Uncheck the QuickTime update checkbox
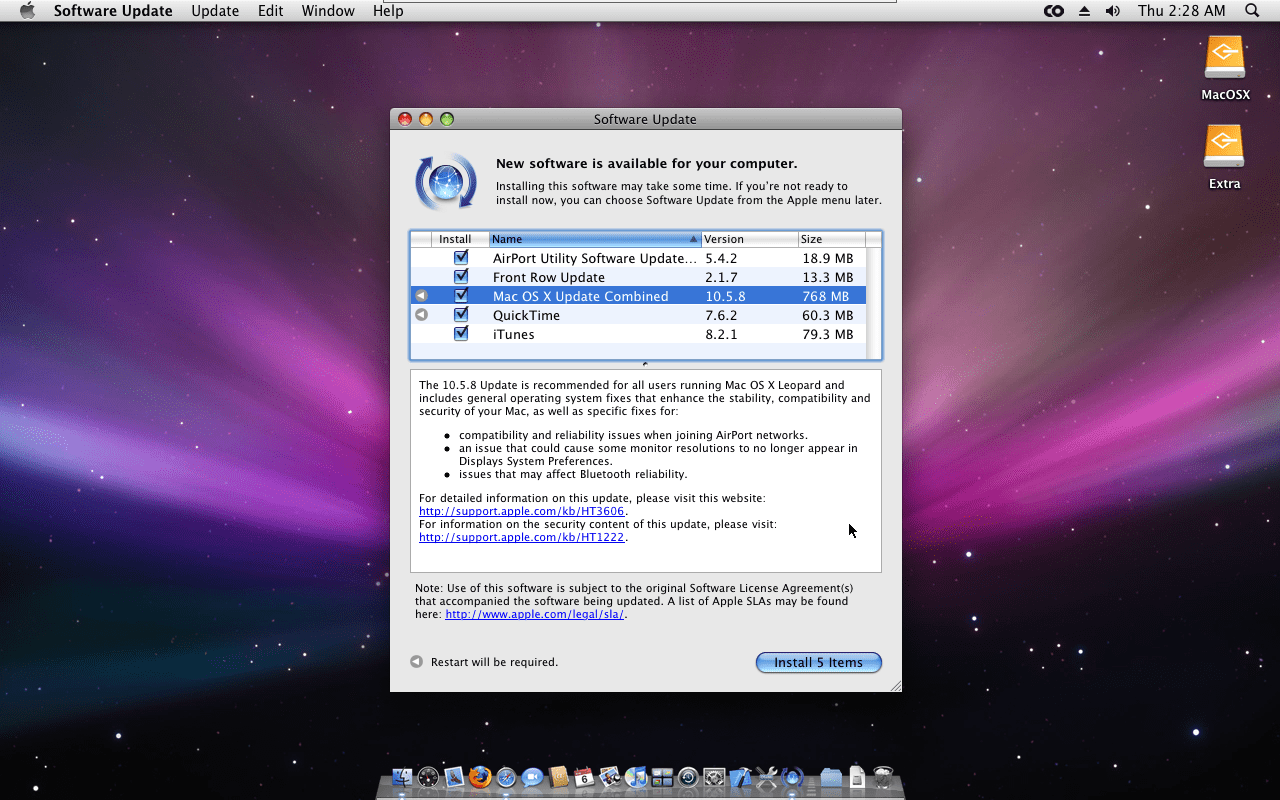Viewport: 1280px width, 800px height. pyautogui.click(x=461, y=314)
